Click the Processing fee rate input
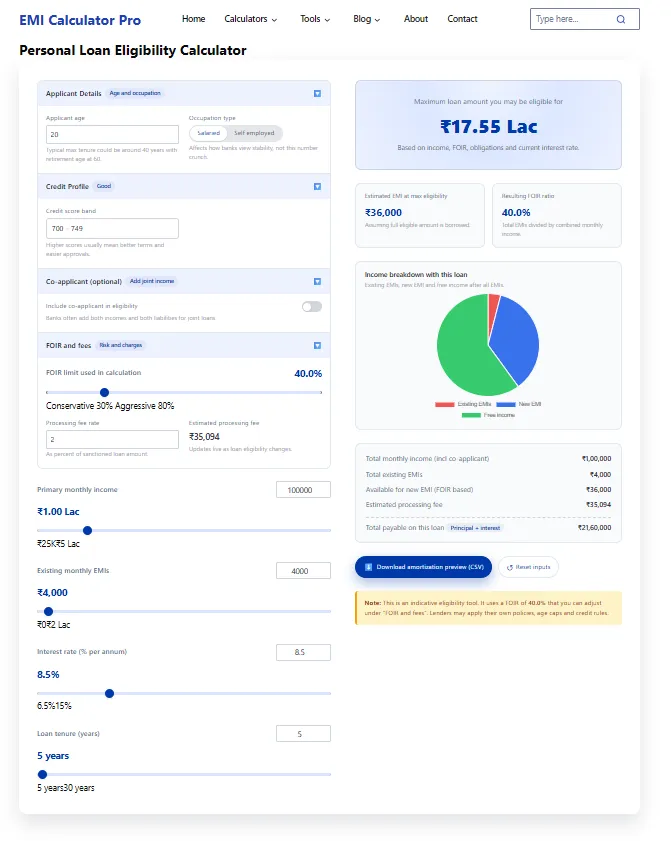671x841 pixels. [112, 439]
